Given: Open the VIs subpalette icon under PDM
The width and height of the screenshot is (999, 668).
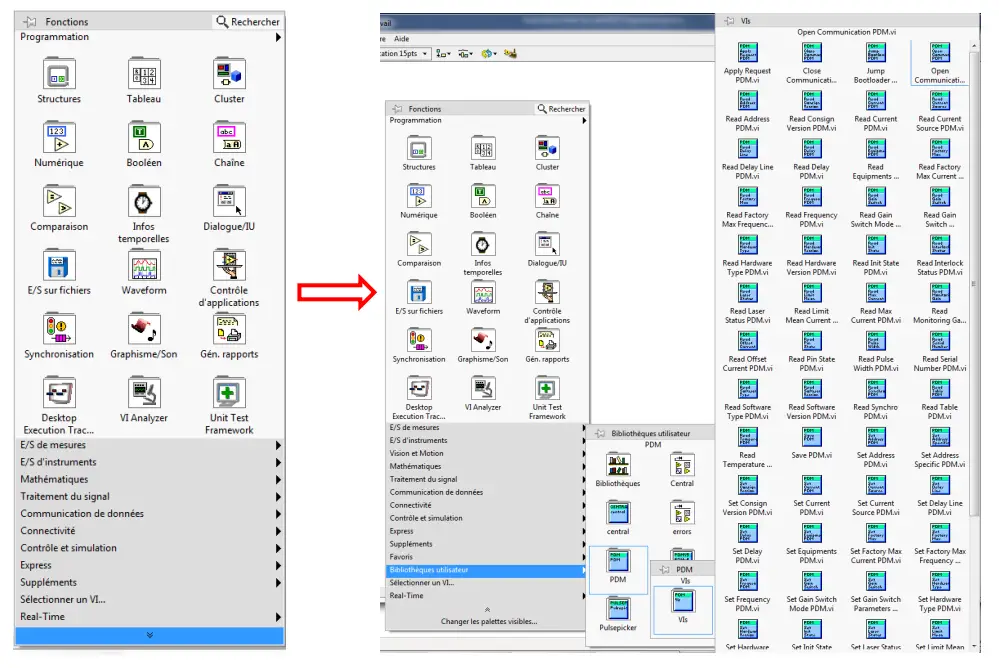Looking at the screenshot, I should pos(684,601).
